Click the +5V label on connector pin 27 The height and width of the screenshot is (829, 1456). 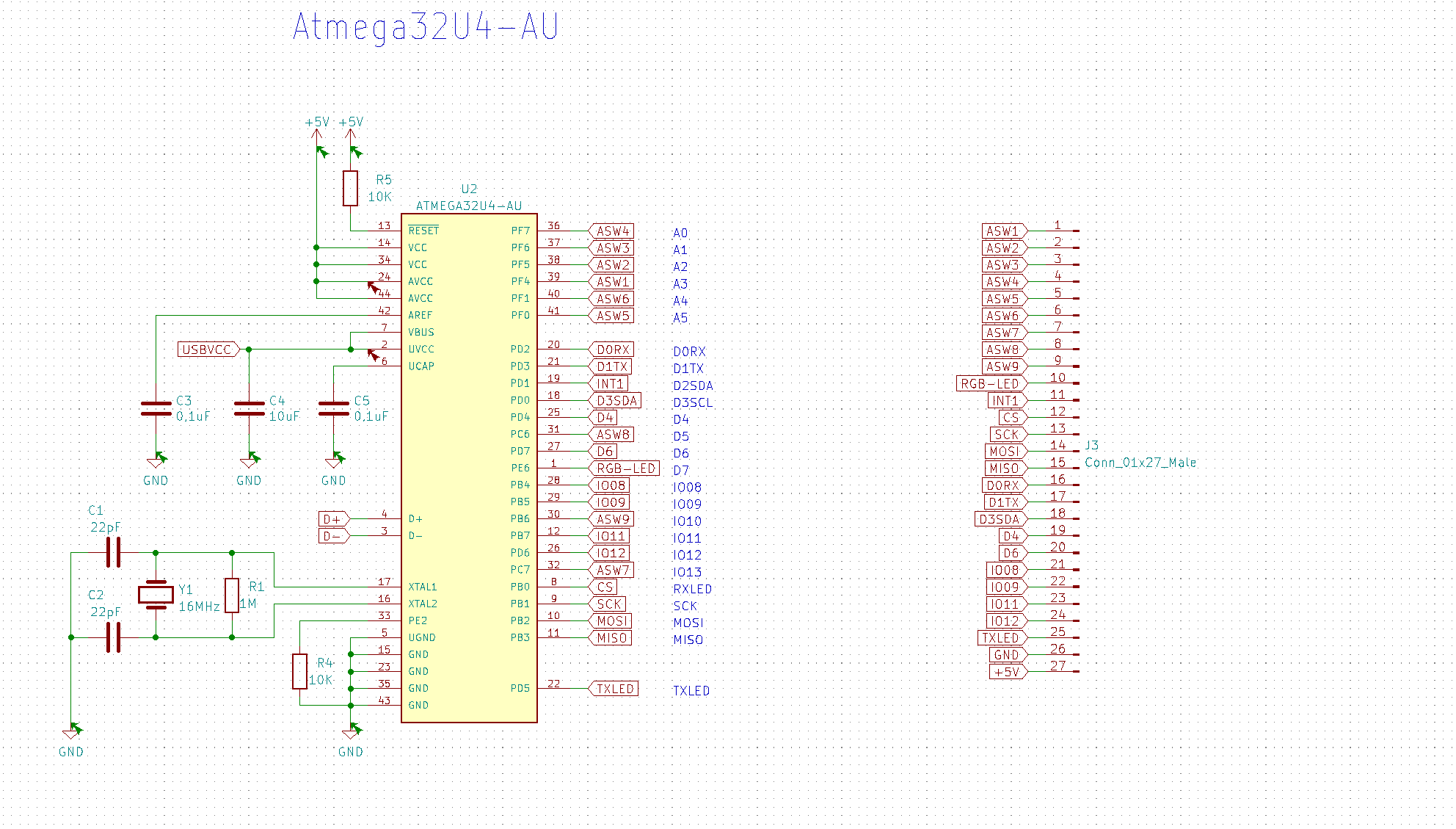tap(1007, 672)
